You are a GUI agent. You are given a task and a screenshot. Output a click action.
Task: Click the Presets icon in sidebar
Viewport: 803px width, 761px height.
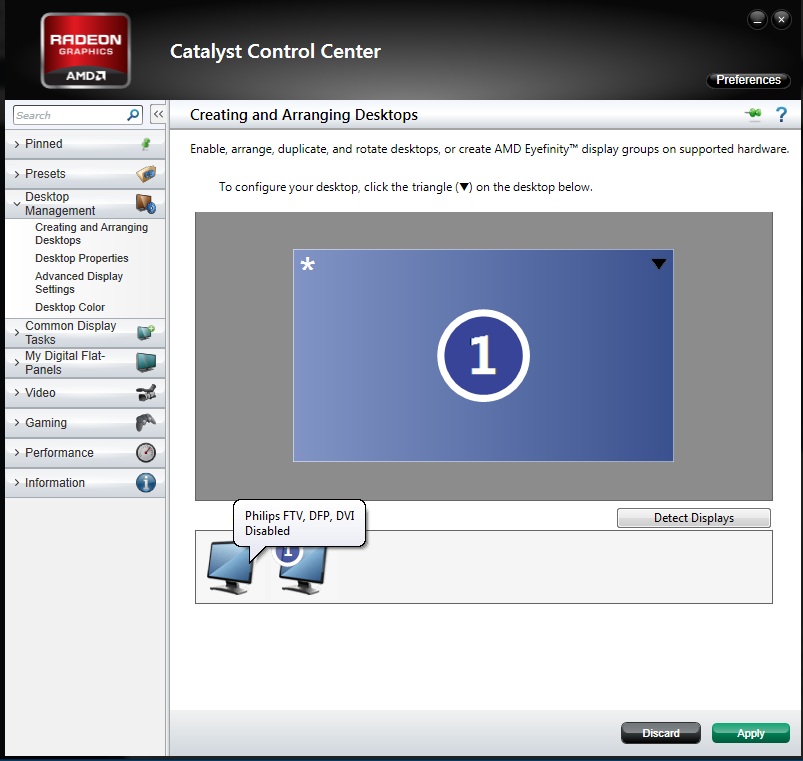(x=146, y=174)
